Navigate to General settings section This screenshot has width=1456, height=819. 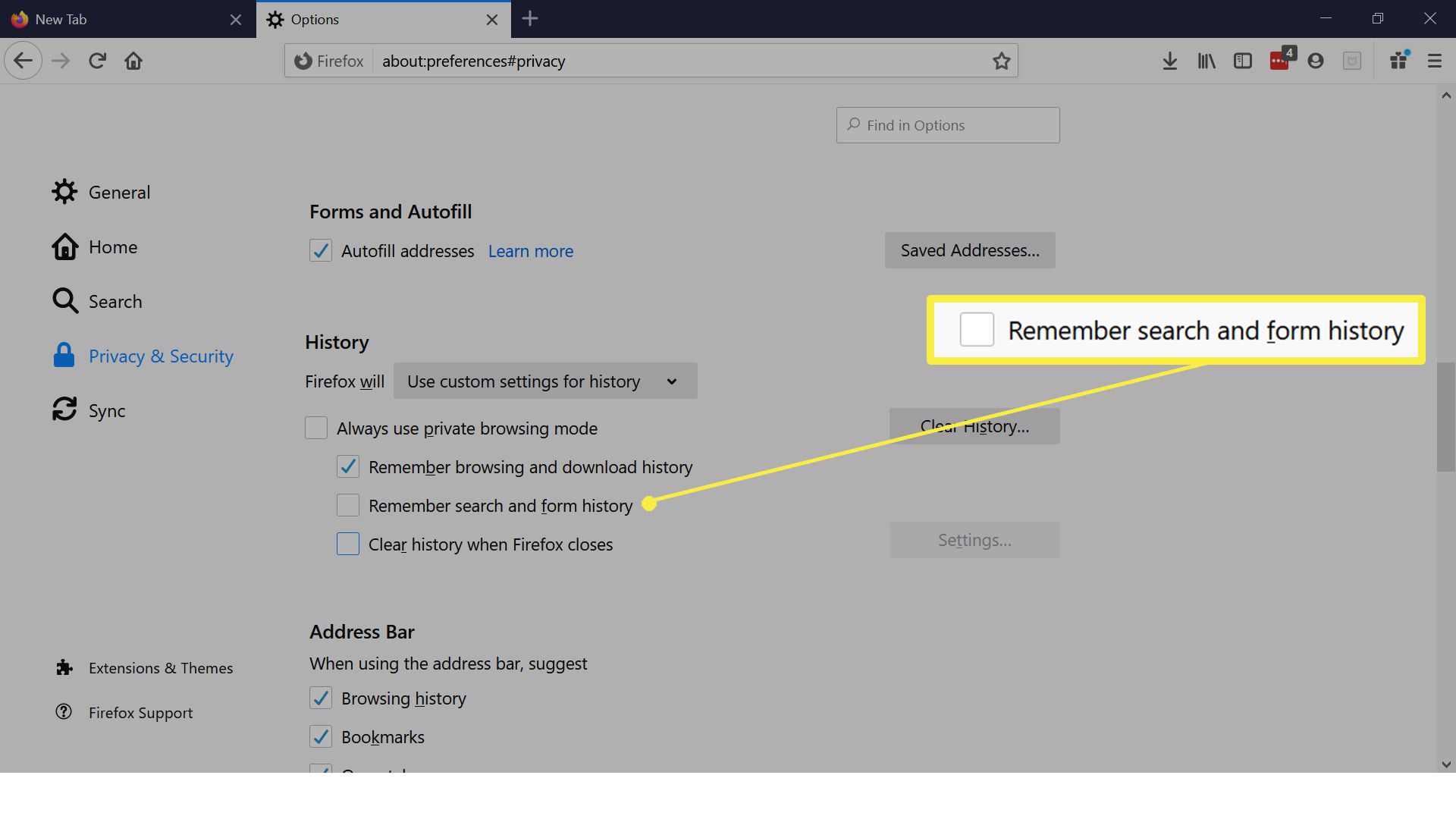(x=119, y=192)
